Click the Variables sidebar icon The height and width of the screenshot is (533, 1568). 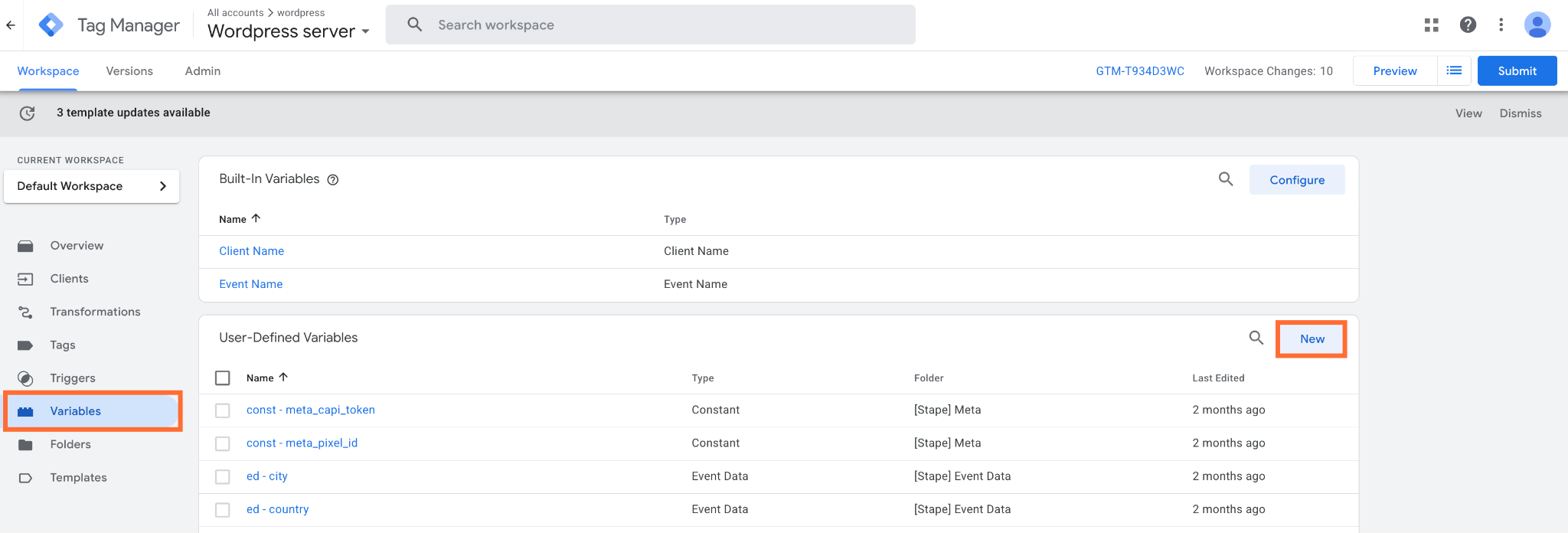click(25, 411)
